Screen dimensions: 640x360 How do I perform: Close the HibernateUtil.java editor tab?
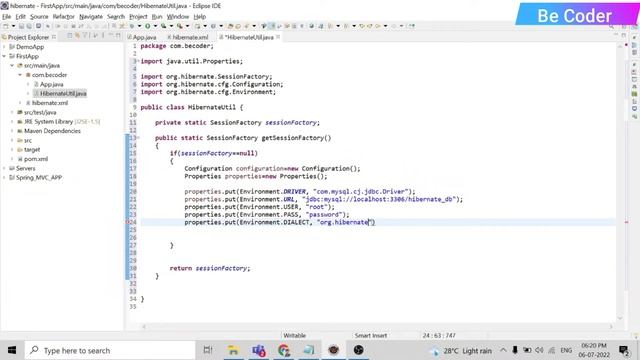[278, 37]
